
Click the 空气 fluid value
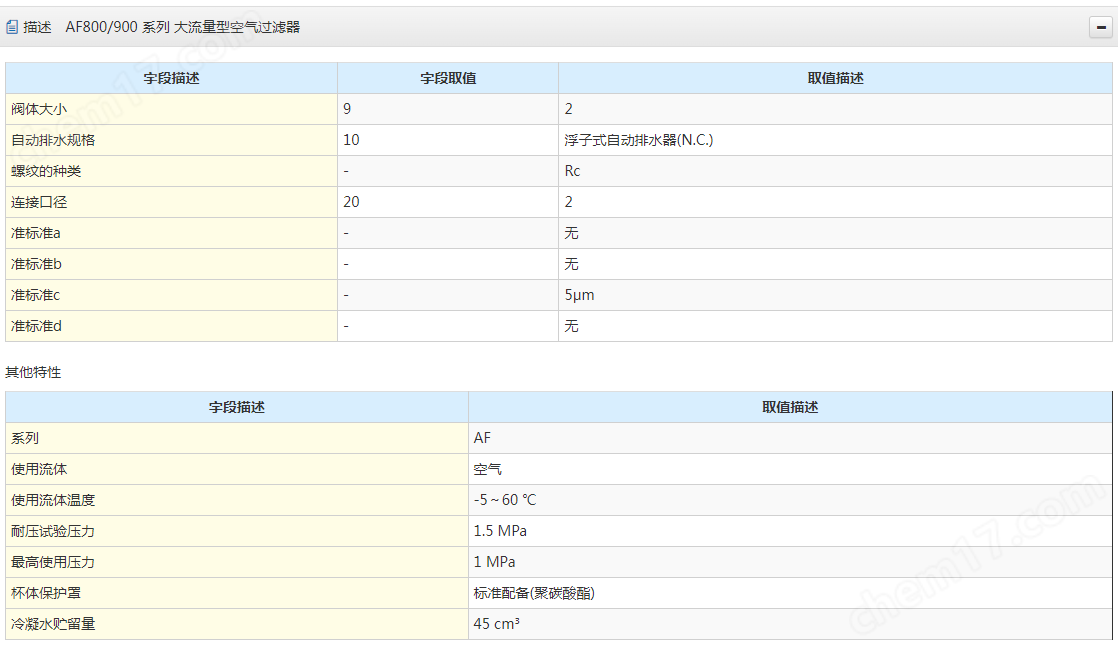click(488, 469)
